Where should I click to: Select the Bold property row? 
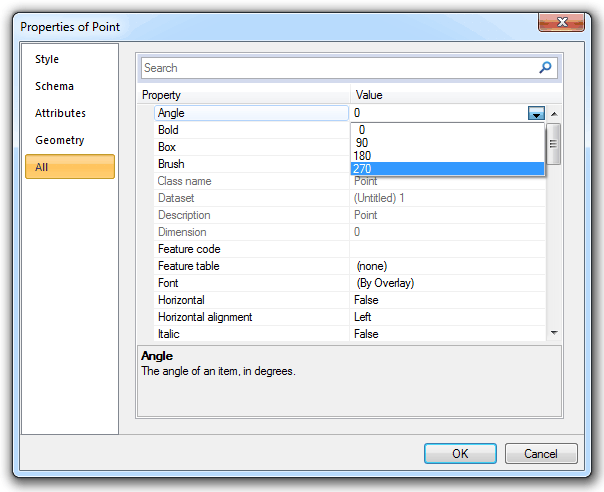(252, 130)
